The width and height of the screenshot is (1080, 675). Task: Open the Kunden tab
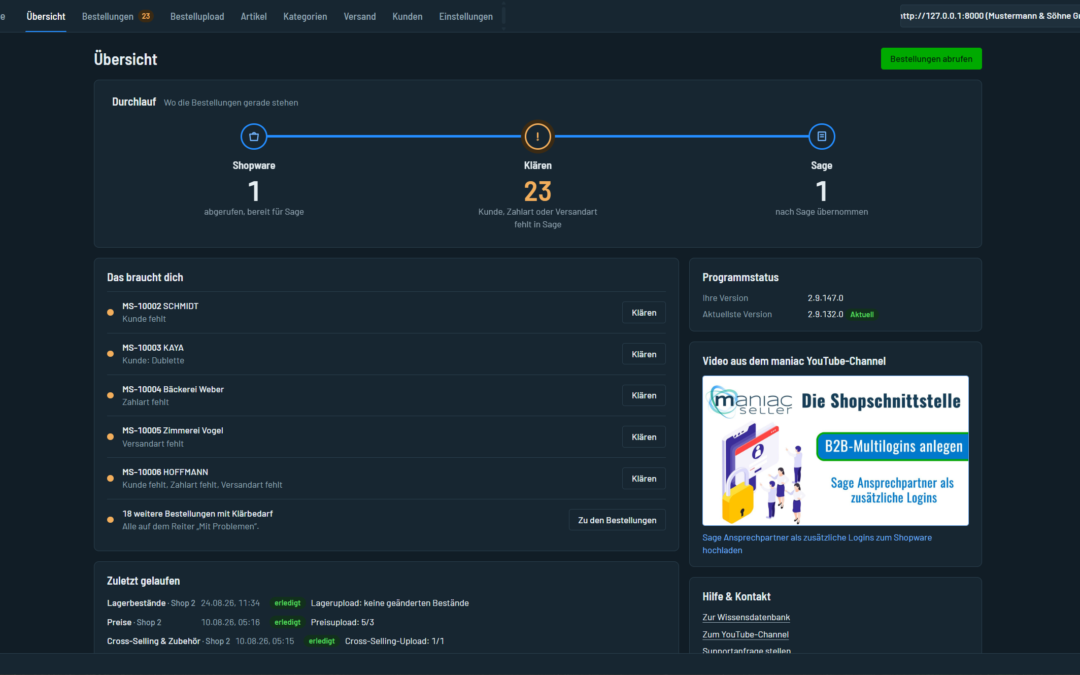(407, 17)
